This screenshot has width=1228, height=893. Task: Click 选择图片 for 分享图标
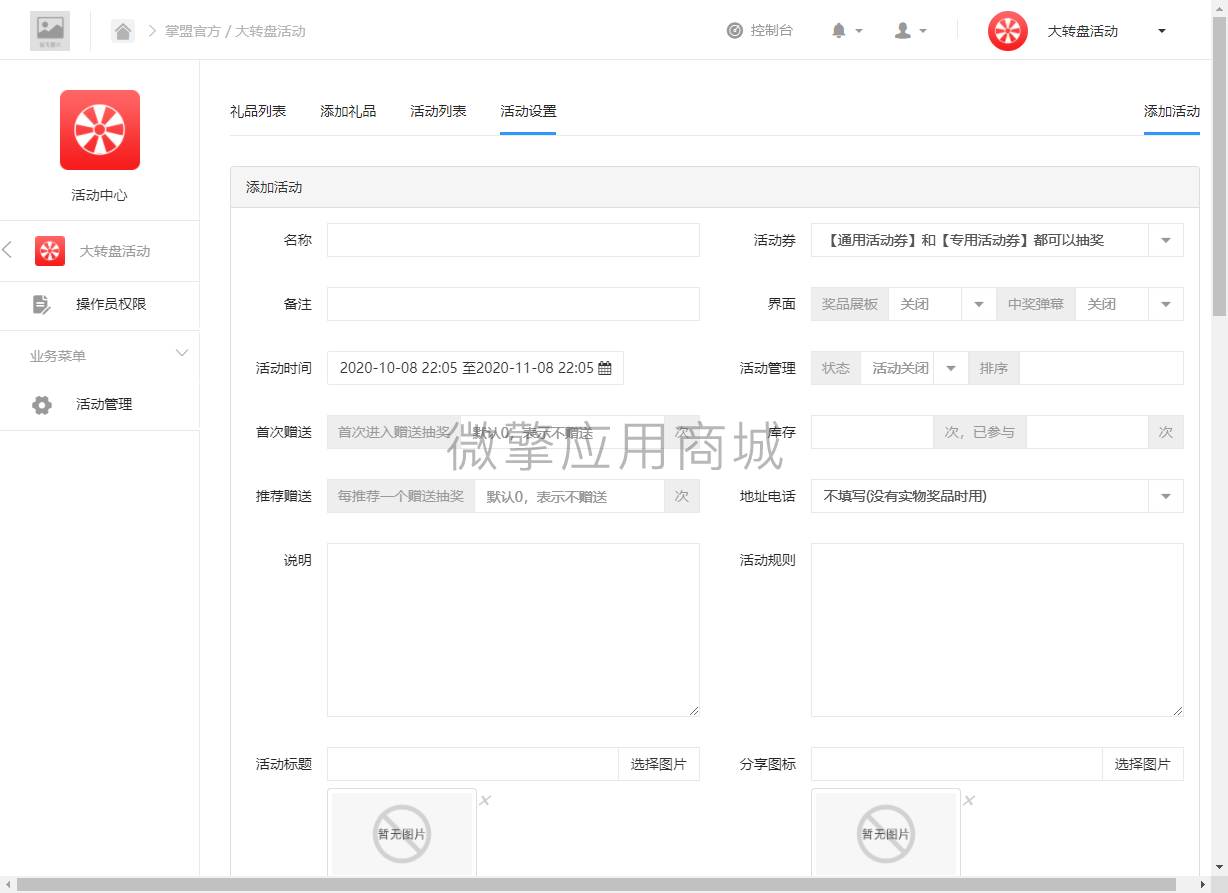pos(1143,764)
